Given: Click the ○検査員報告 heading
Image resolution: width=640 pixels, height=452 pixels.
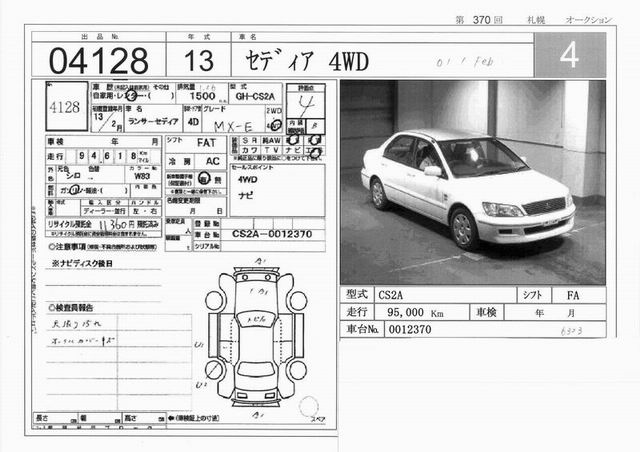Looking at the screenshot, I should (71, 307).
